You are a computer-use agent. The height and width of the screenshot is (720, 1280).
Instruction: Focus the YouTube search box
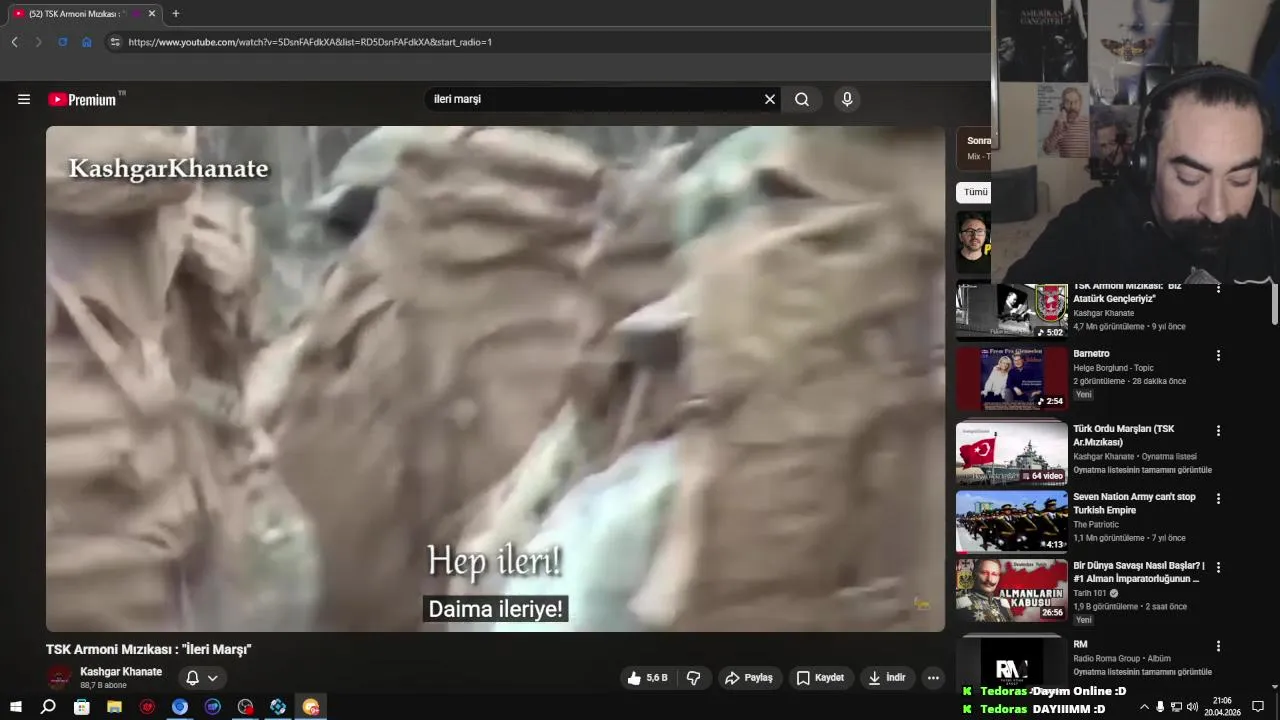(595, 99)
